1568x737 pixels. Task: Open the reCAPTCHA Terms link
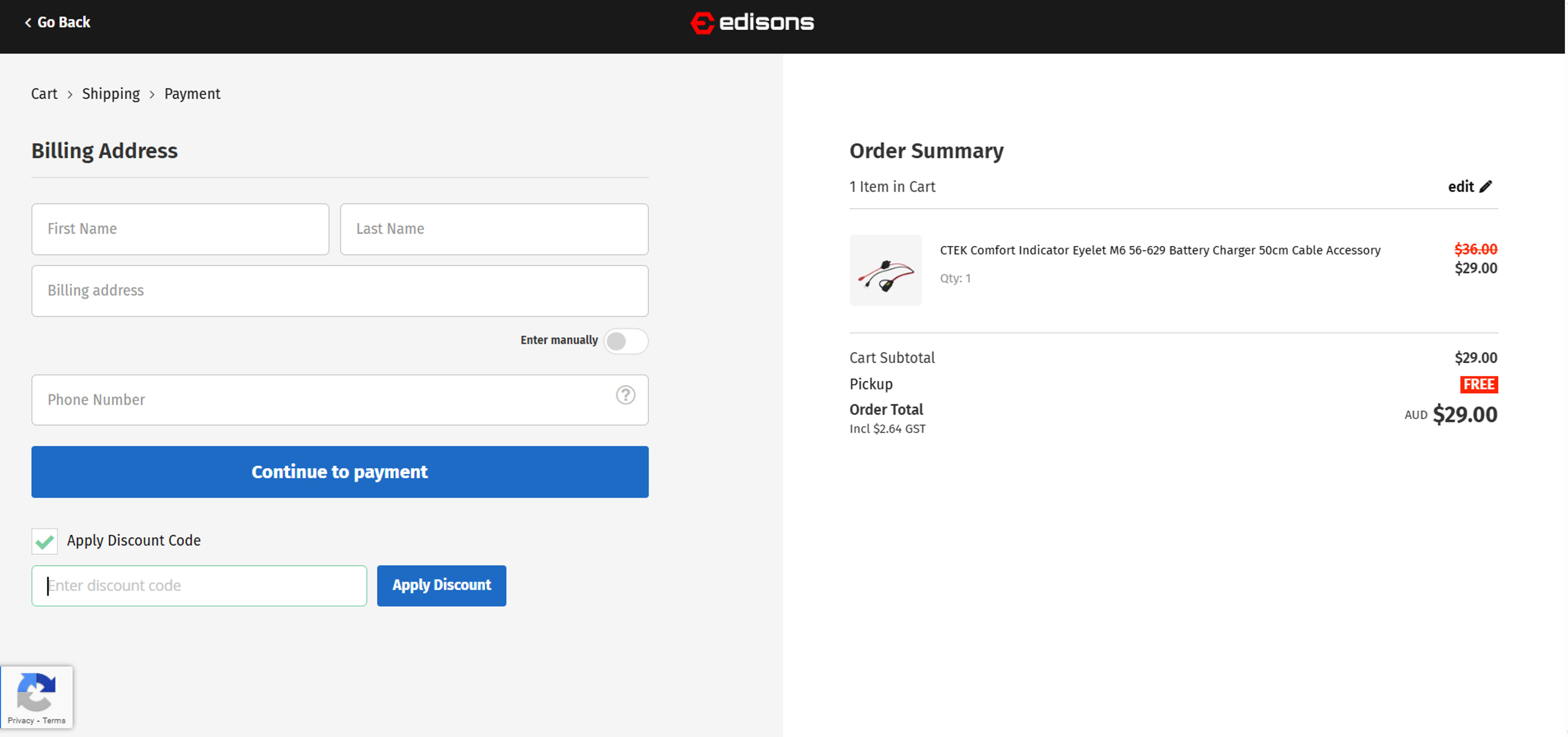tap(54, 721)
